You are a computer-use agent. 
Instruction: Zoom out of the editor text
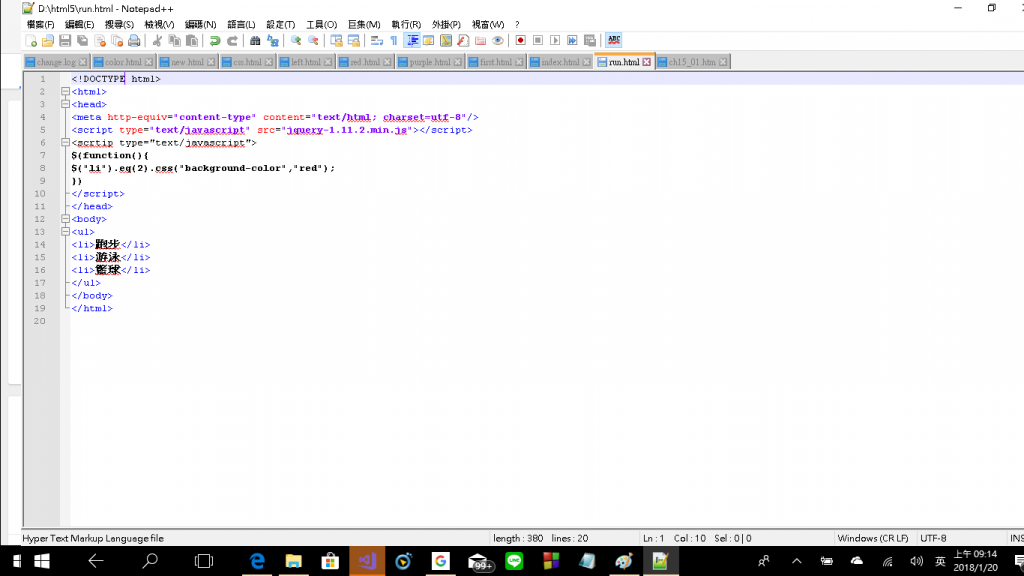(313, 40)
